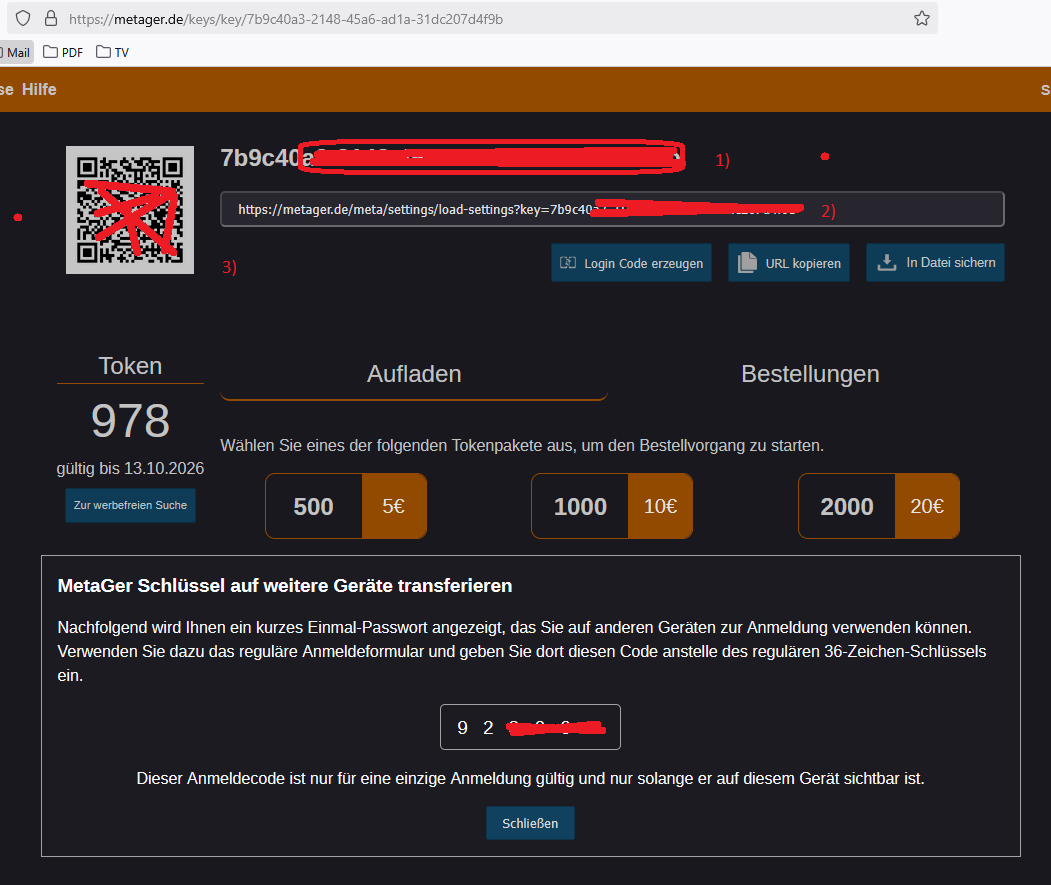Viewport: 1051px width, 885px height.
Task: Switch to the Aufladen tab
Action: click(414, 374)
